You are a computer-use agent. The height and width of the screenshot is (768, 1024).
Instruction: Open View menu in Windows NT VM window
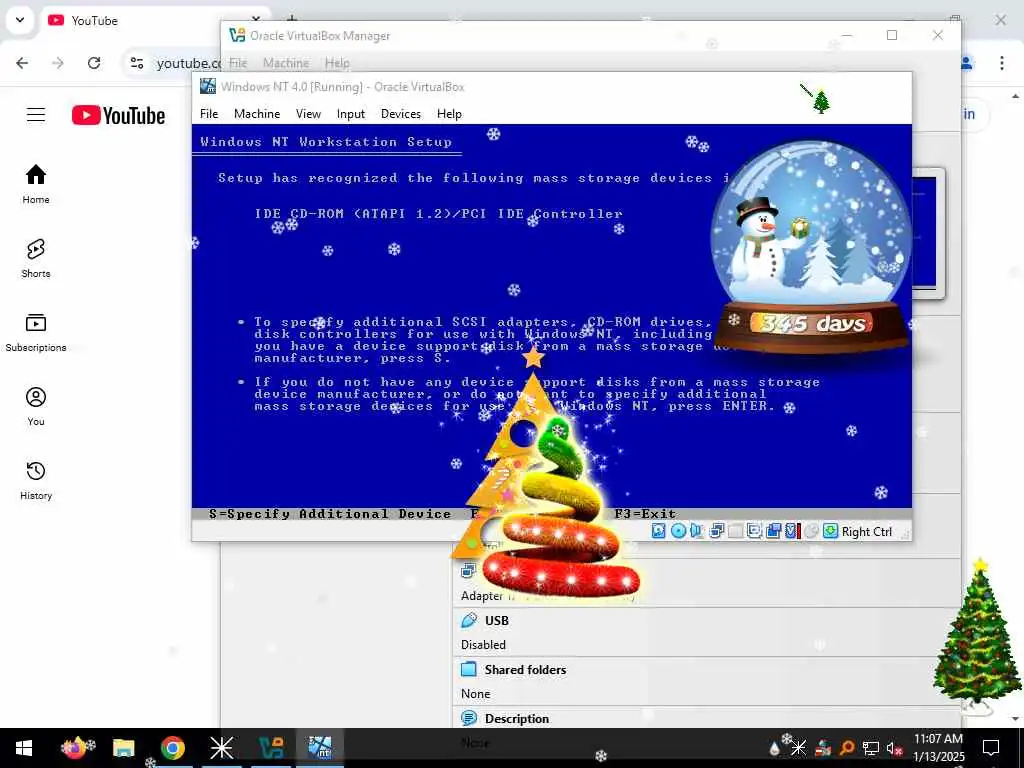point(308,114)
